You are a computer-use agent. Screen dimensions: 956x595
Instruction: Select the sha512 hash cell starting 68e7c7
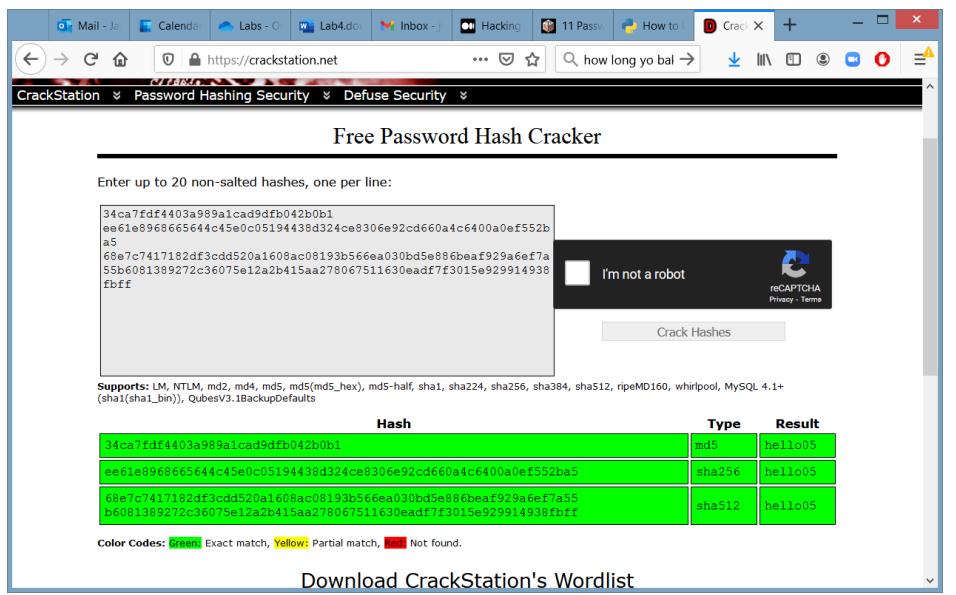394,505
